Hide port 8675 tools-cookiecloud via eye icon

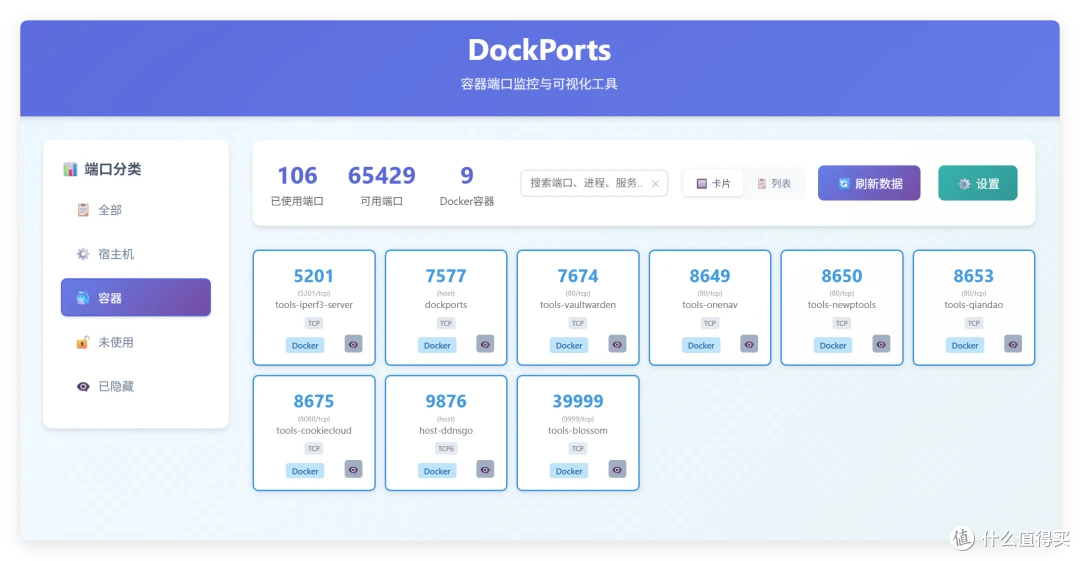tap(353, 470)
